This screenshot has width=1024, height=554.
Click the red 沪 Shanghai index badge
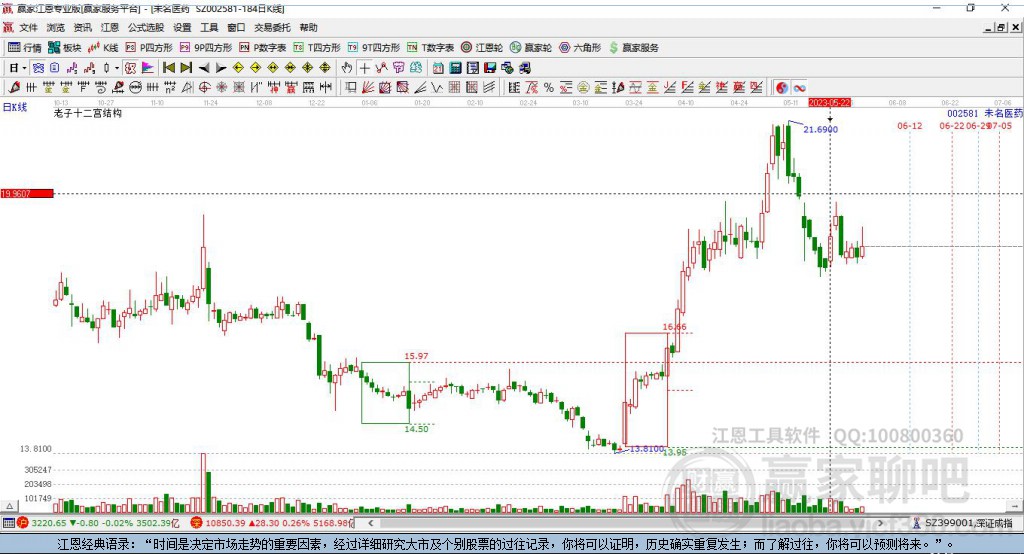[23, 523]
